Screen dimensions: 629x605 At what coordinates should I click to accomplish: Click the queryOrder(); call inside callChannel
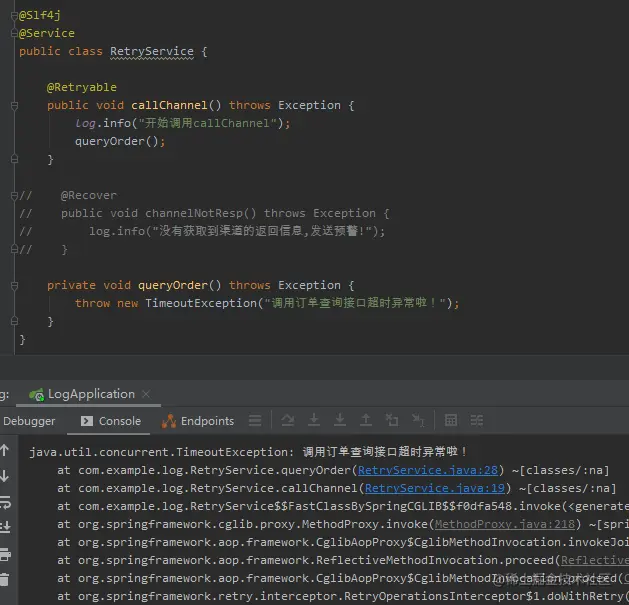(x=120, y=141)
